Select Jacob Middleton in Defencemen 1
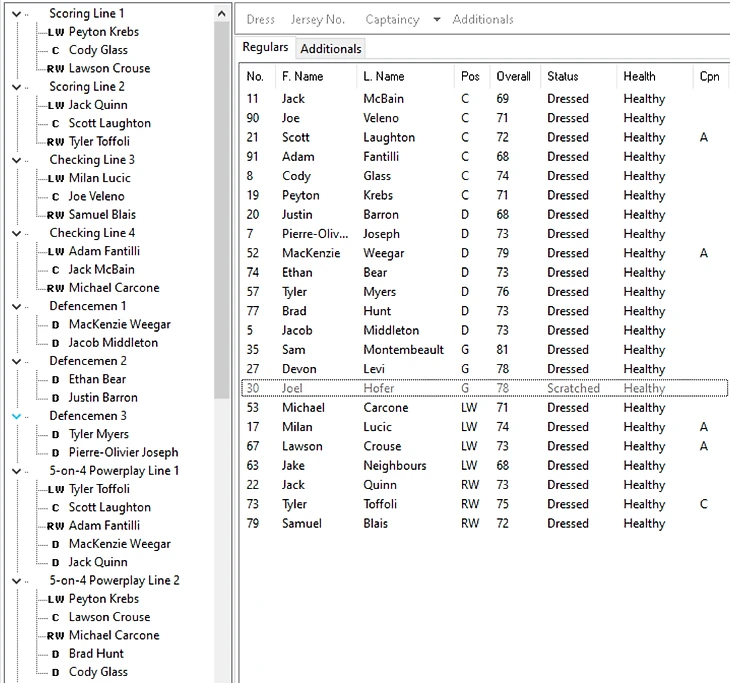Screen dimensions: 730x683 113,343
